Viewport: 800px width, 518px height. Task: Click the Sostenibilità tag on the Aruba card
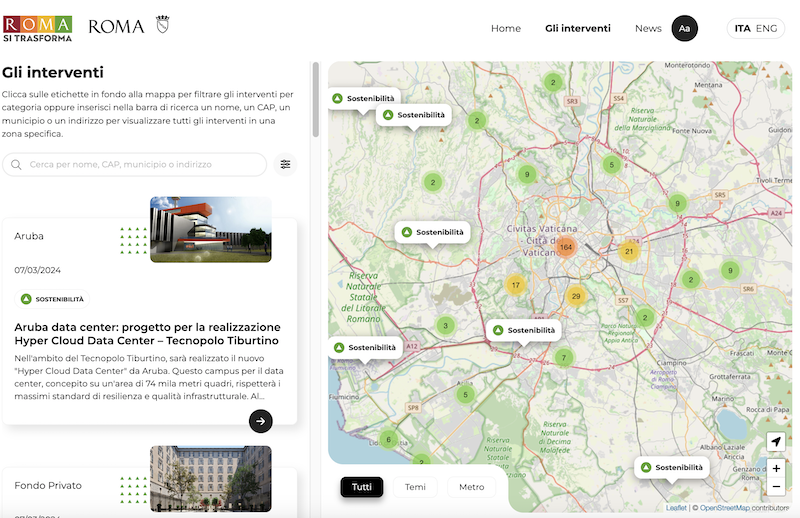pyautogui.click(x=52, y=299)
